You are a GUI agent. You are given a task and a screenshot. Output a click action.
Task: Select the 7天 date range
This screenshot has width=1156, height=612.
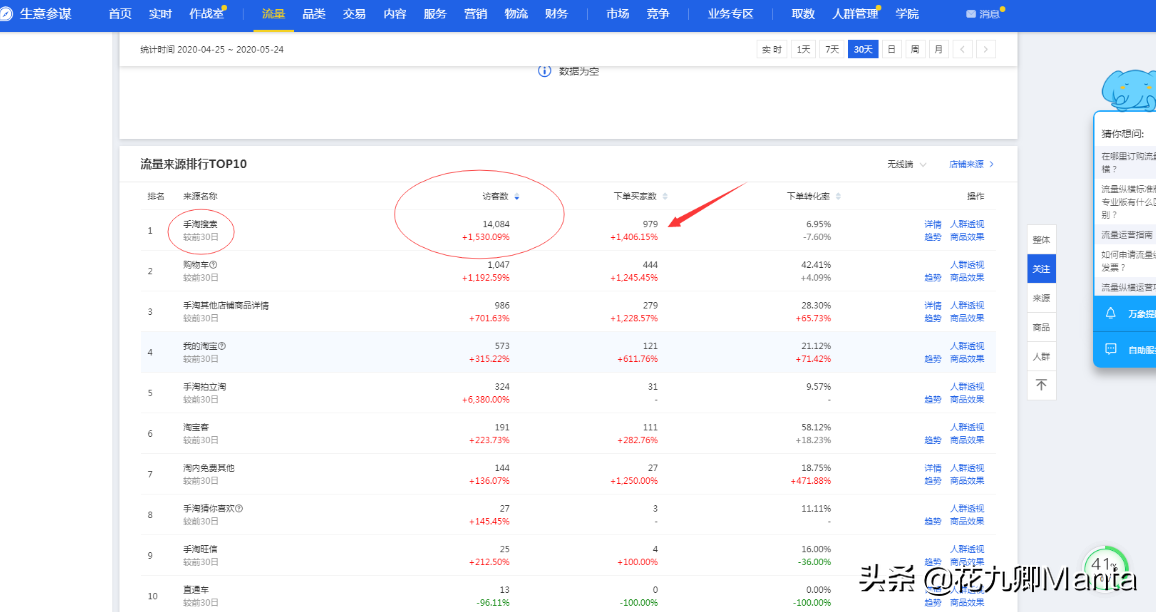click(832, 49)
